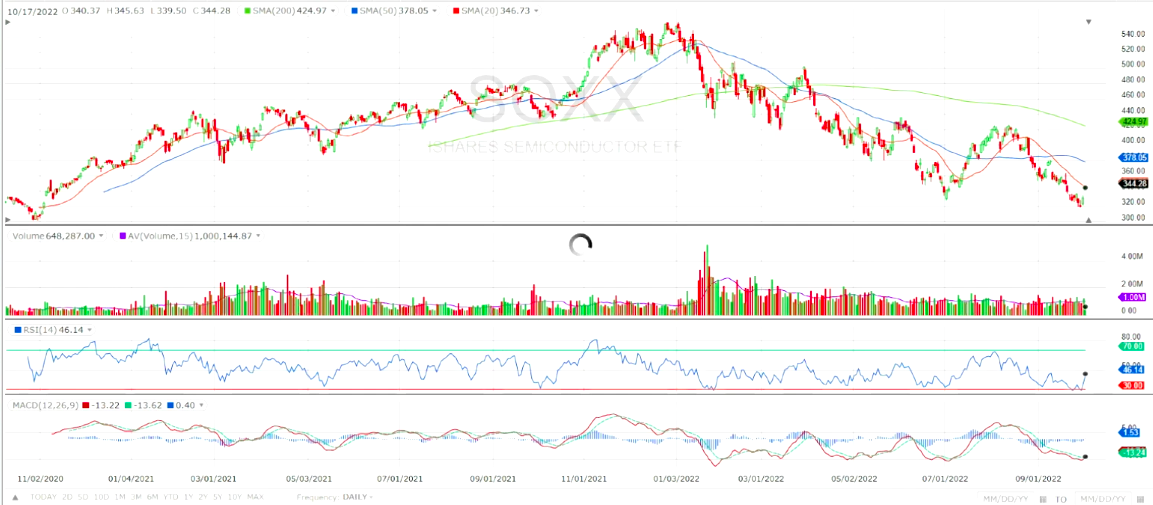Viewport: 1153px width, 505px height.
Task: Set the chart range to 10Y
Action: [x=236, y=498]
